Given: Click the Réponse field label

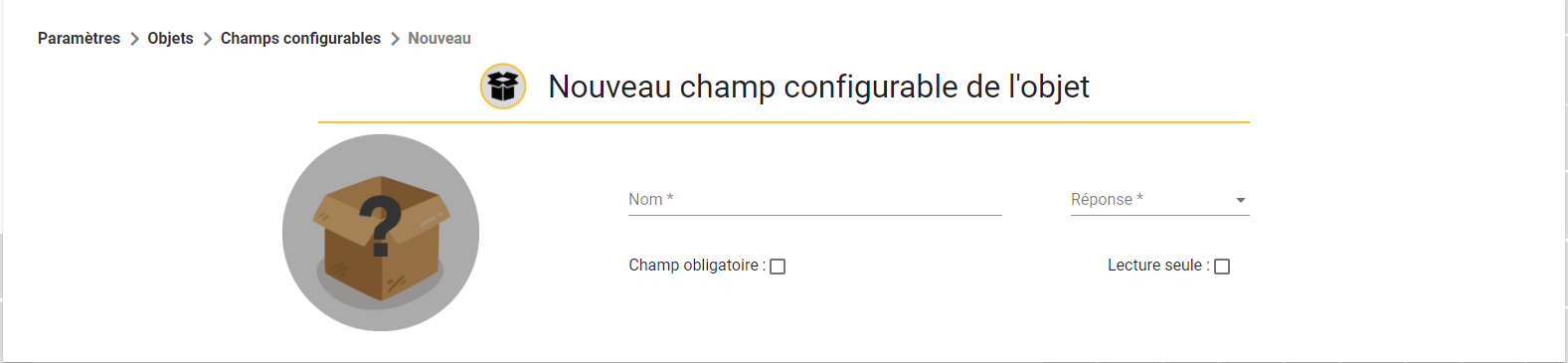Looking at the screenshot, I should pyautogui.click(x=1107, y=199).
